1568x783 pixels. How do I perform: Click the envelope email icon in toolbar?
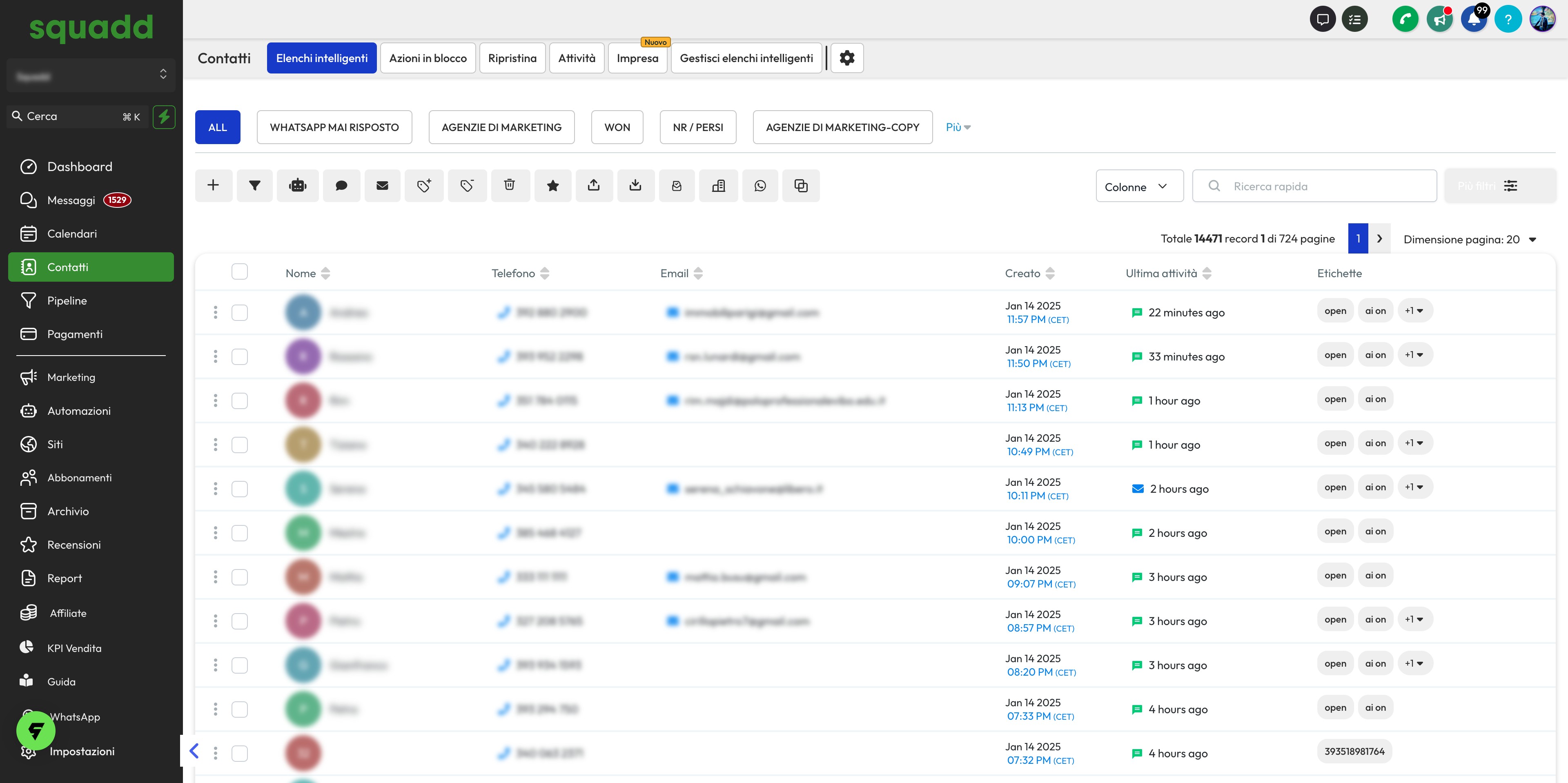382,186
